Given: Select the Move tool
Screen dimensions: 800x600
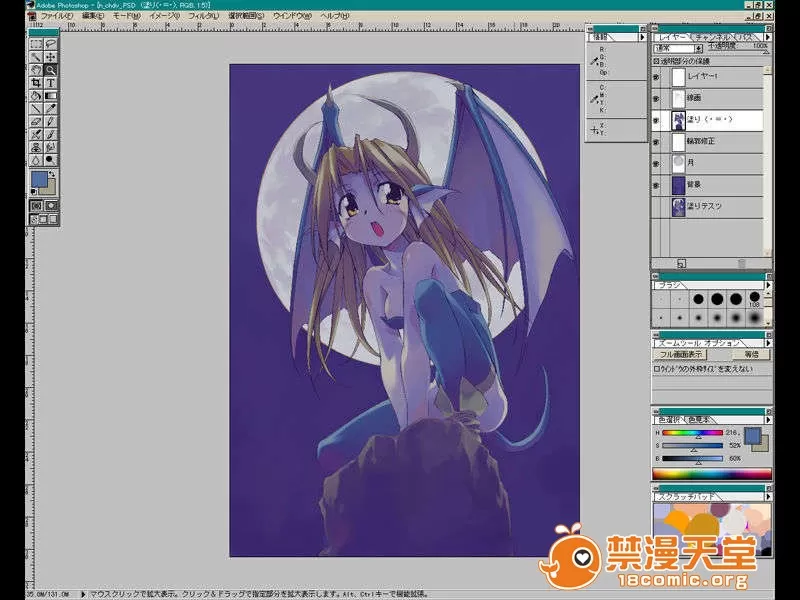Looking at the screenshot, I should pos(50,57).
